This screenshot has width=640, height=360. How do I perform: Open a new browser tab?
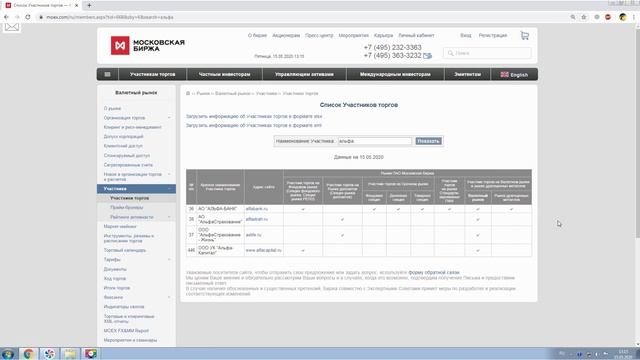pos(89,5)
